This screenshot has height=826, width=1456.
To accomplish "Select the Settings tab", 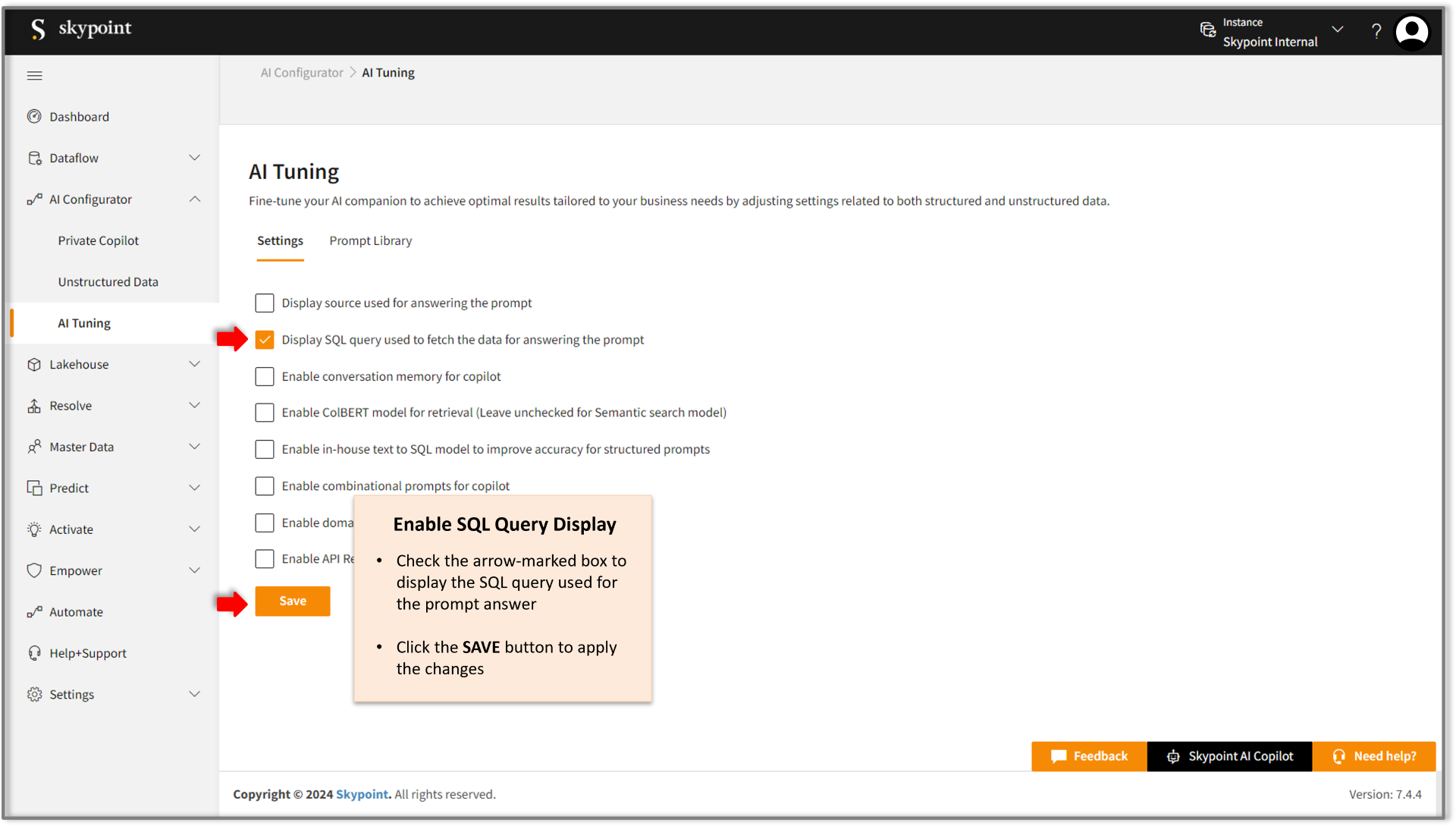I will point(280,241).
